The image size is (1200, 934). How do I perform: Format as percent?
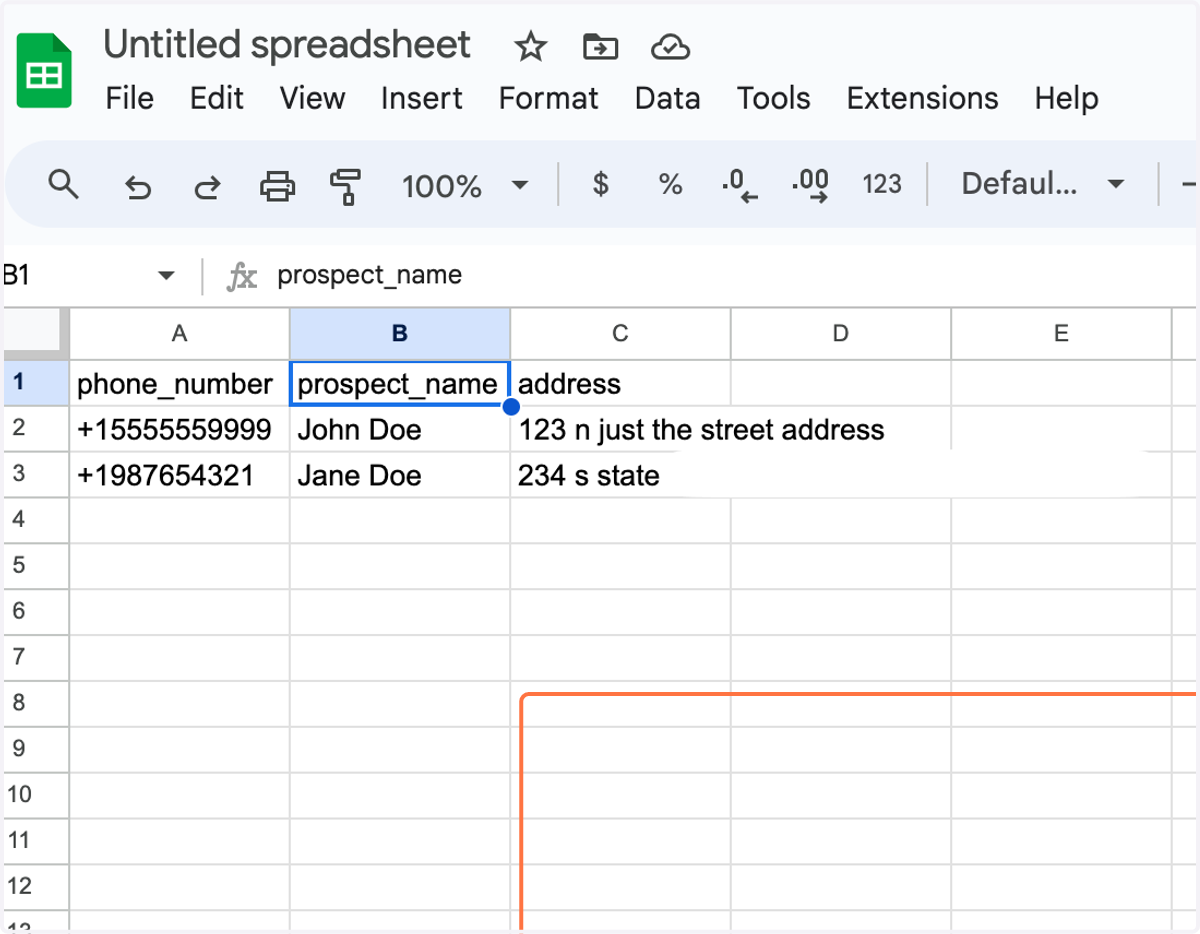pos(670,184)
